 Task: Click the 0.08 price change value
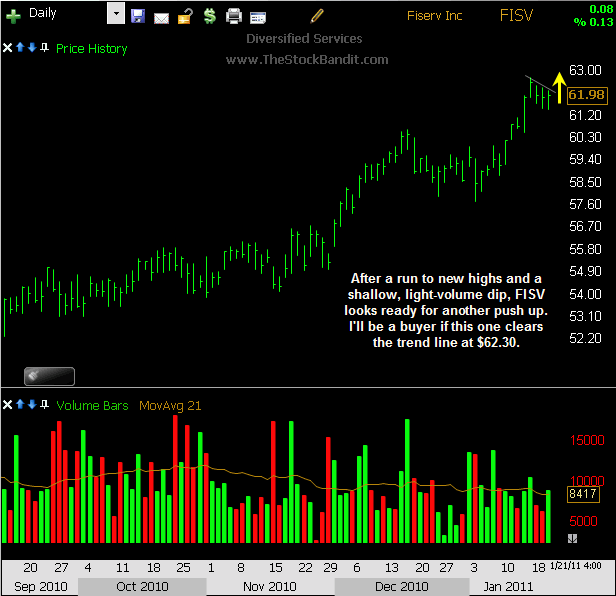click(601, 9)
